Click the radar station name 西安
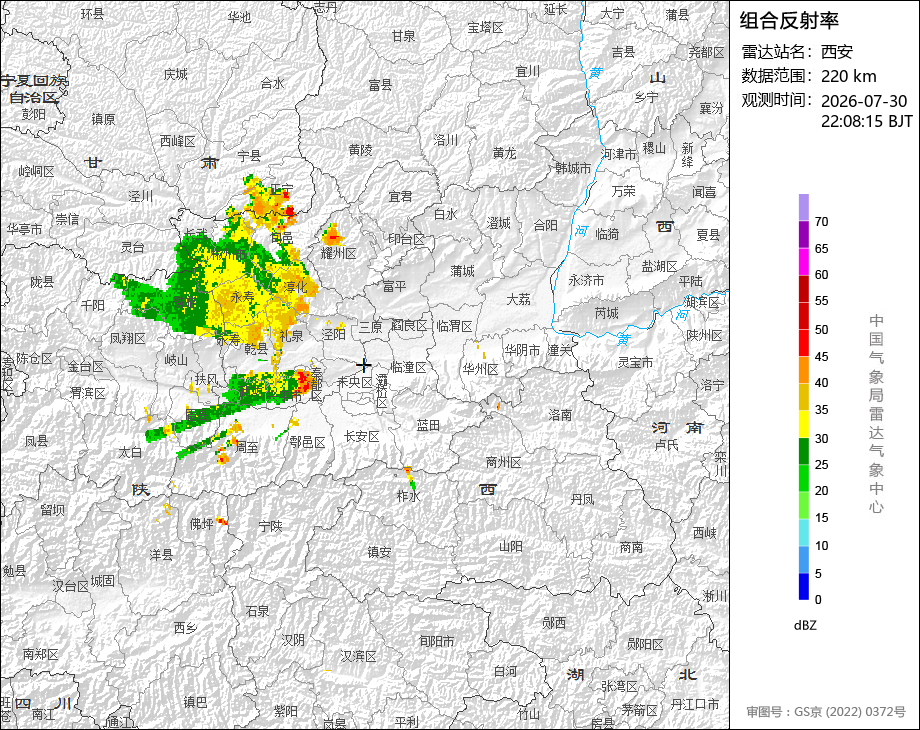Image resolution: width=920 pixels, height=730 pixels. (836, 52)
